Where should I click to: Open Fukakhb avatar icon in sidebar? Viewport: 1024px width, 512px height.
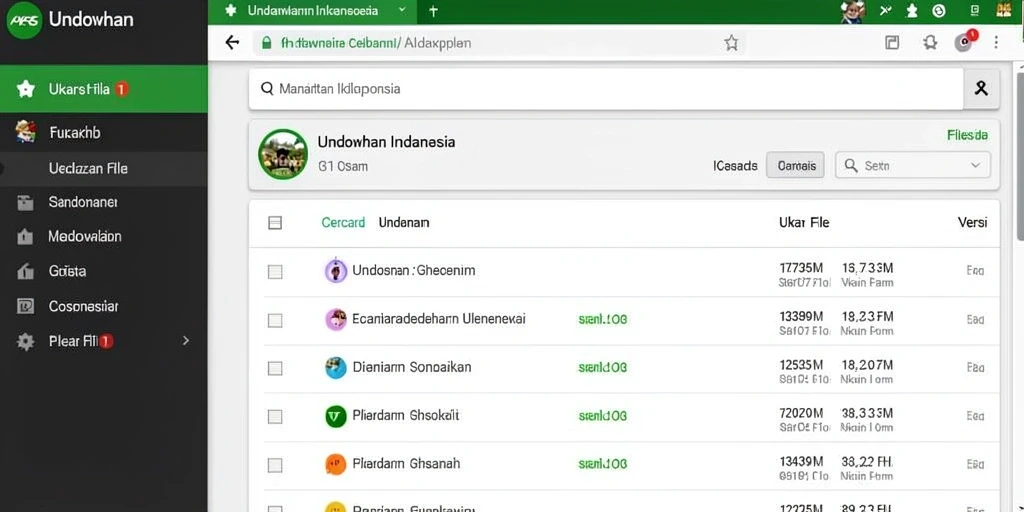25,131
